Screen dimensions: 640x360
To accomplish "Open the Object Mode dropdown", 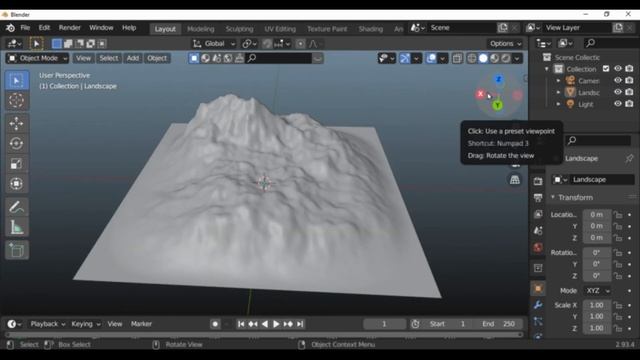I will 38,58.
